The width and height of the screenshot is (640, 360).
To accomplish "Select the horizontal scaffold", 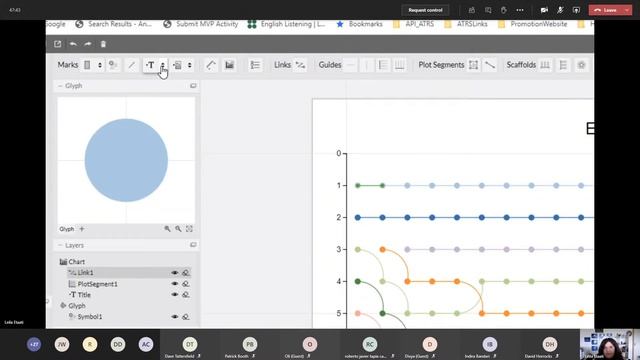I will click(x=545, y=65).
